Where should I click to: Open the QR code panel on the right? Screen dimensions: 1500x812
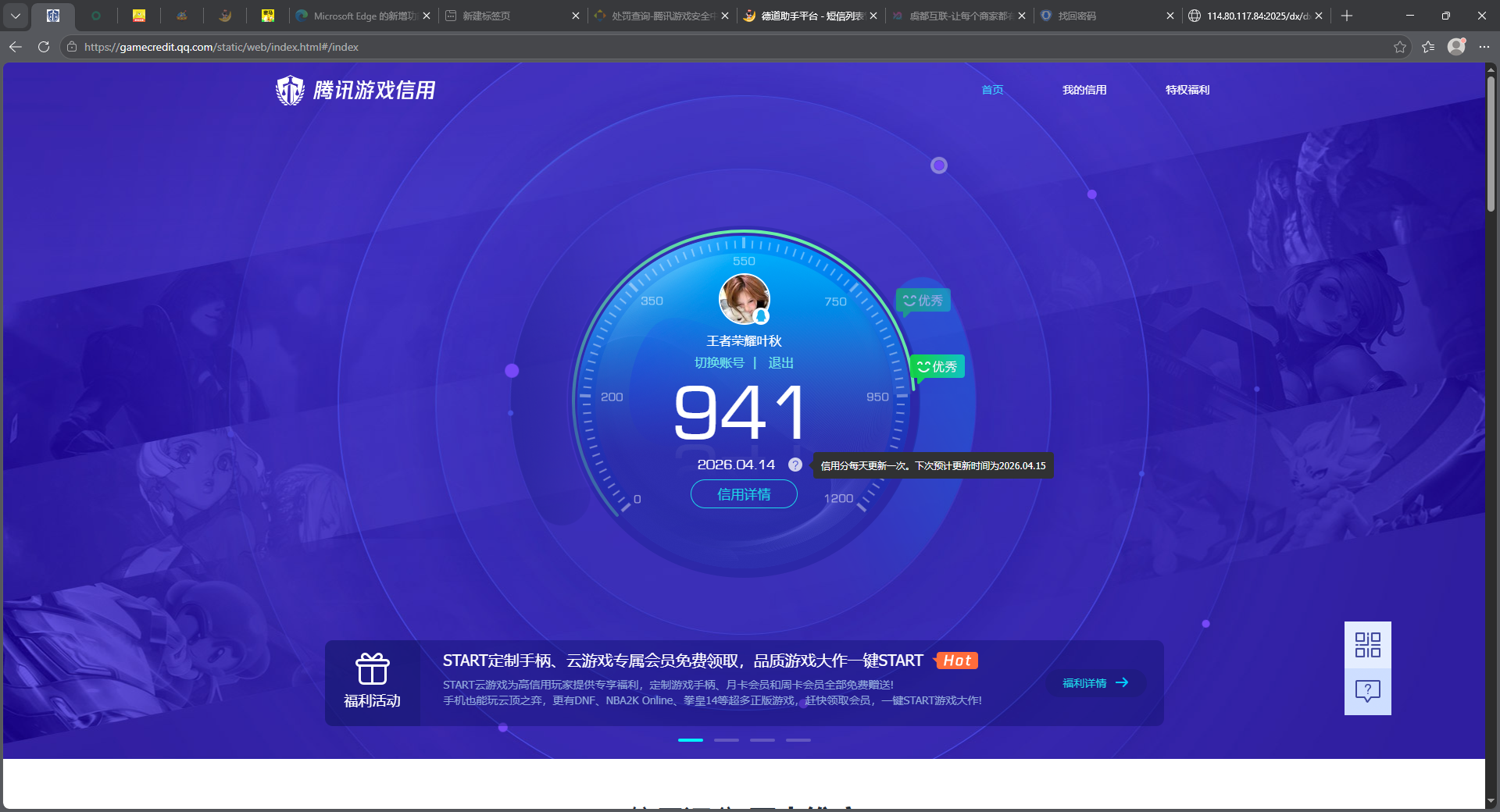(x=1367, y=645)
